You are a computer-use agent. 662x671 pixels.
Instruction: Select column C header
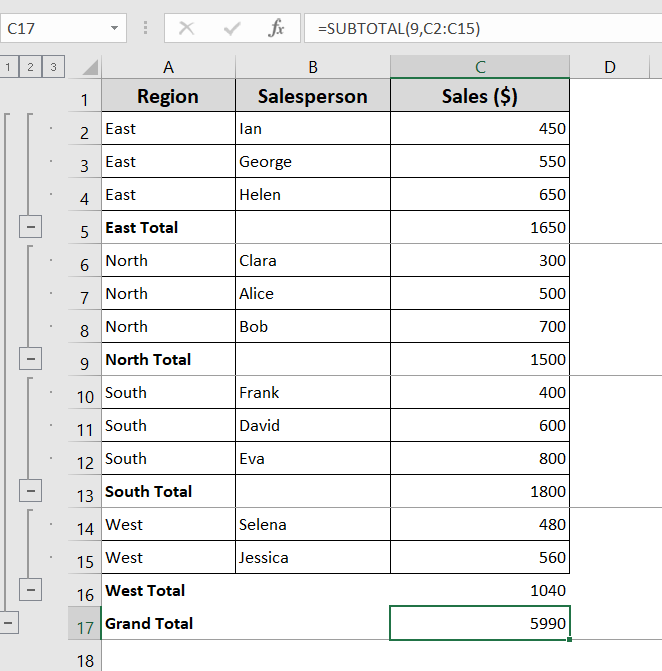pos(480,67)
